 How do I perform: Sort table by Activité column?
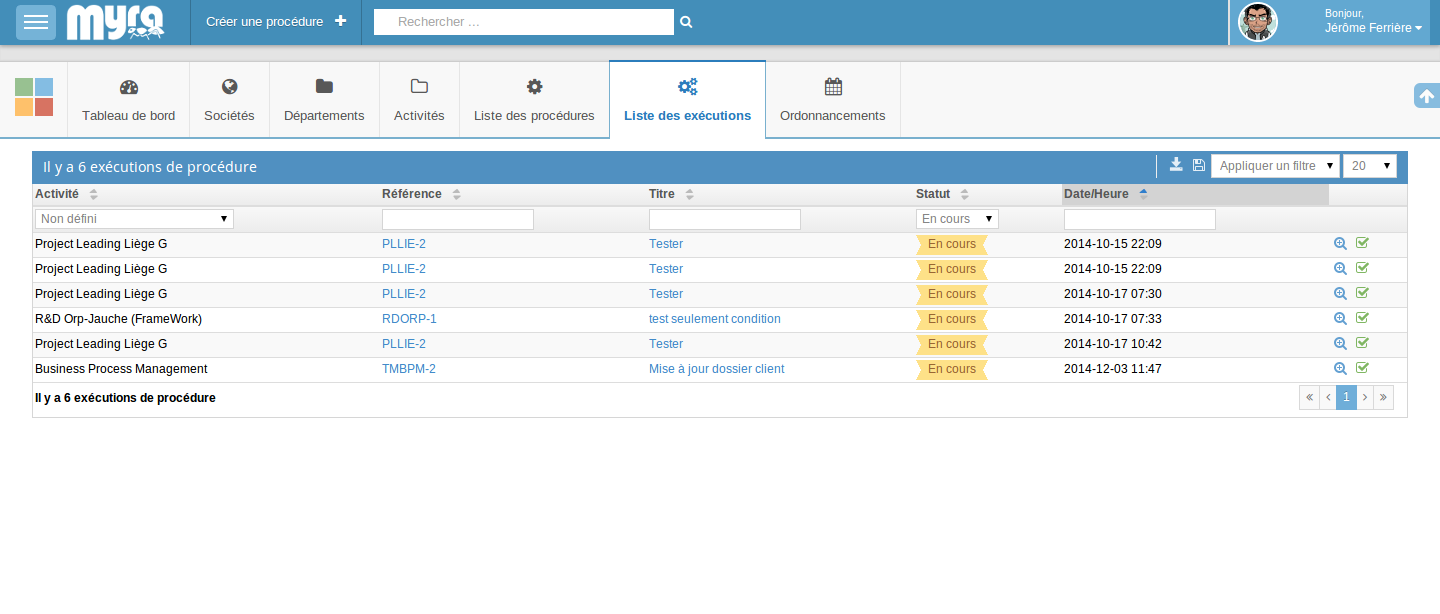tap(67, 194)
